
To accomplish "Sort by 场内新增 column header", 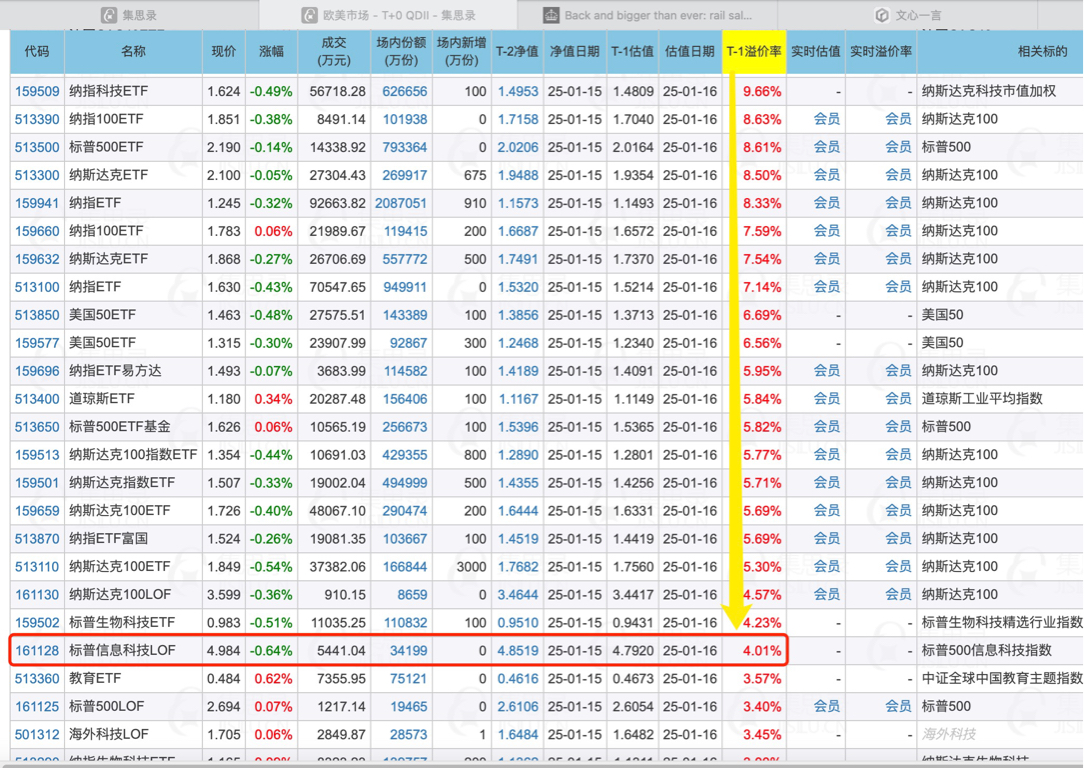I will pos(462,51).
